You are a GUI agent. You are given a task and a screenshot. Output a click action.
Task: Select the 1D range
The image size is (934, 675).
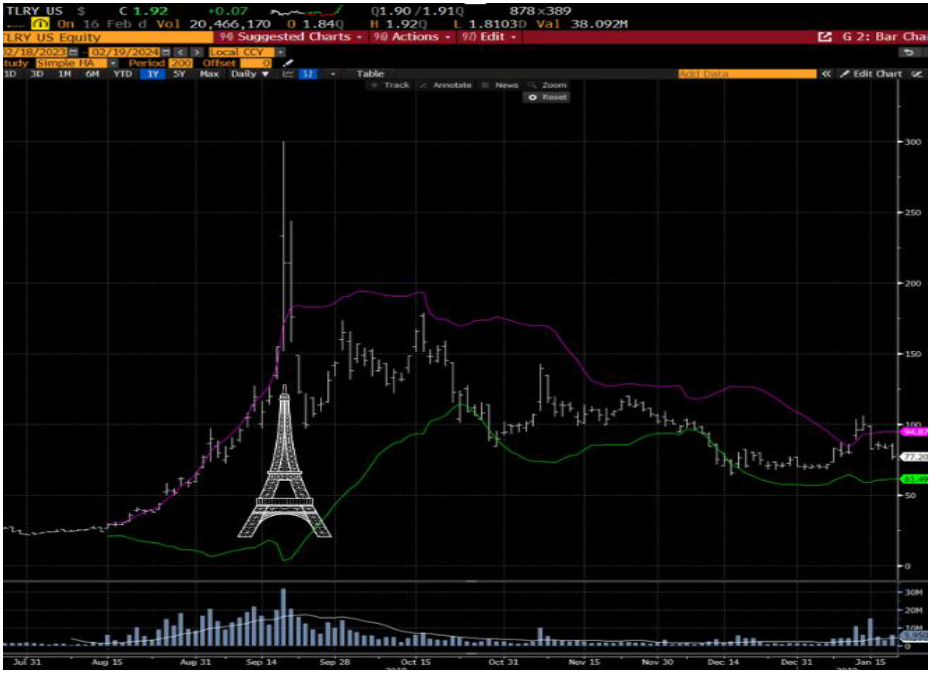[10, 74]
